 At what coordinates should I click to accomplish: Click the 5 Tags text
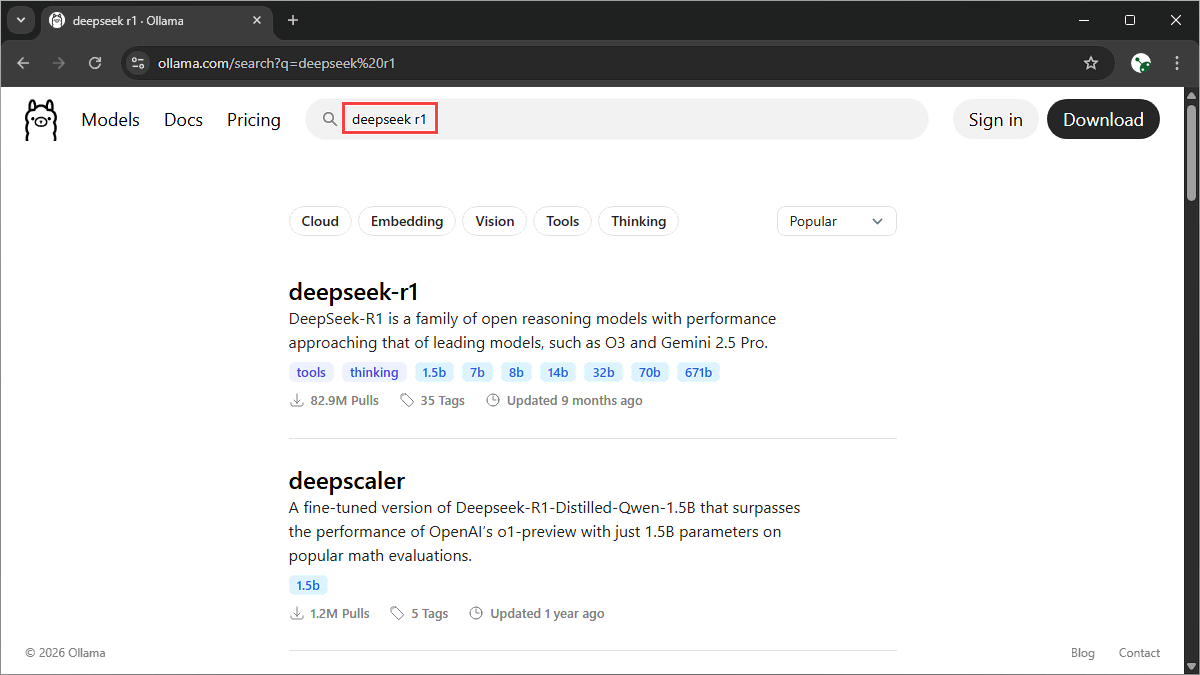pos(429,613)
